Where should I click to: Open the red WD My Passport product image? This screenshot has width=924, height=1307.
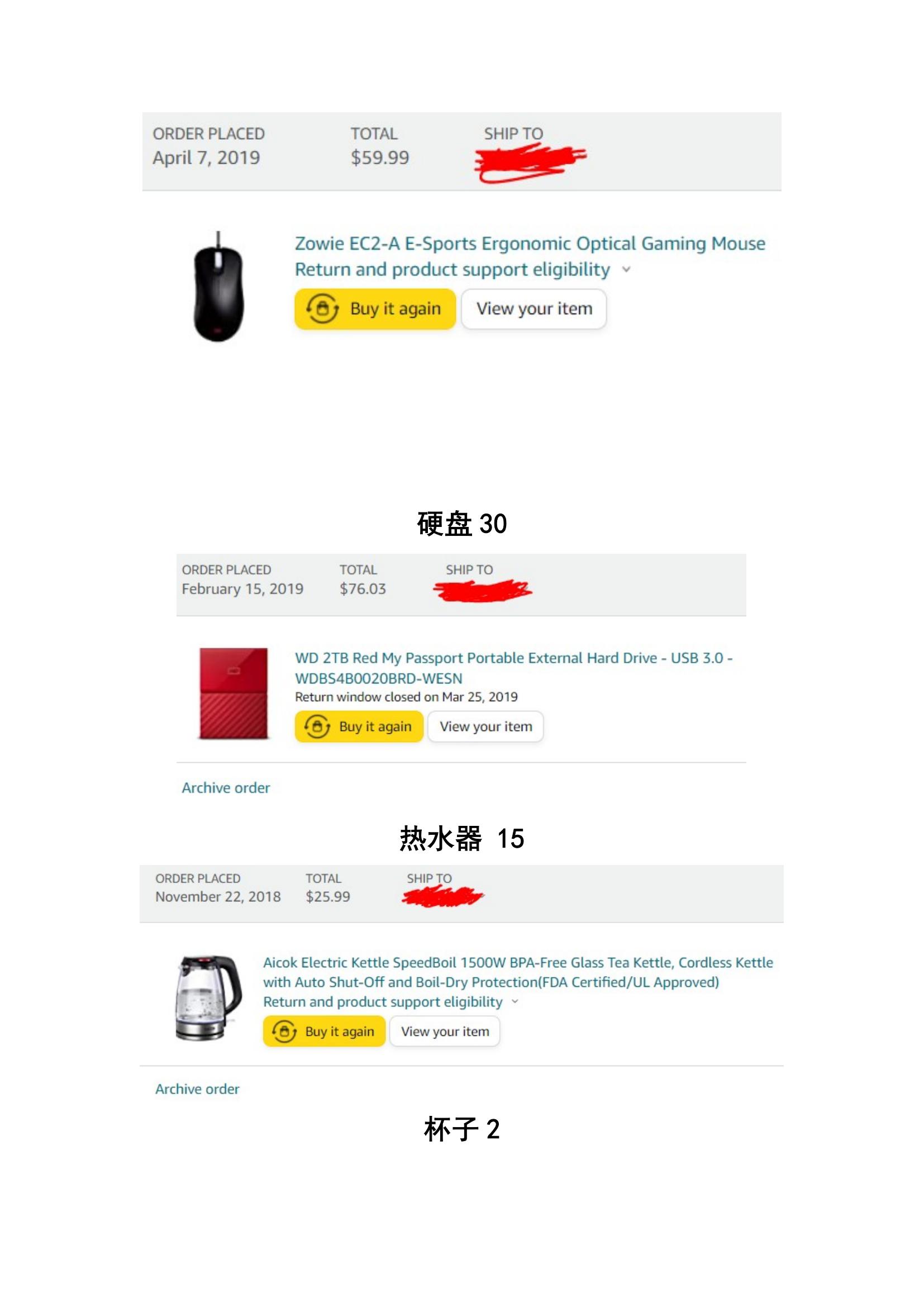pyautogui.click(x=234, y=693)
